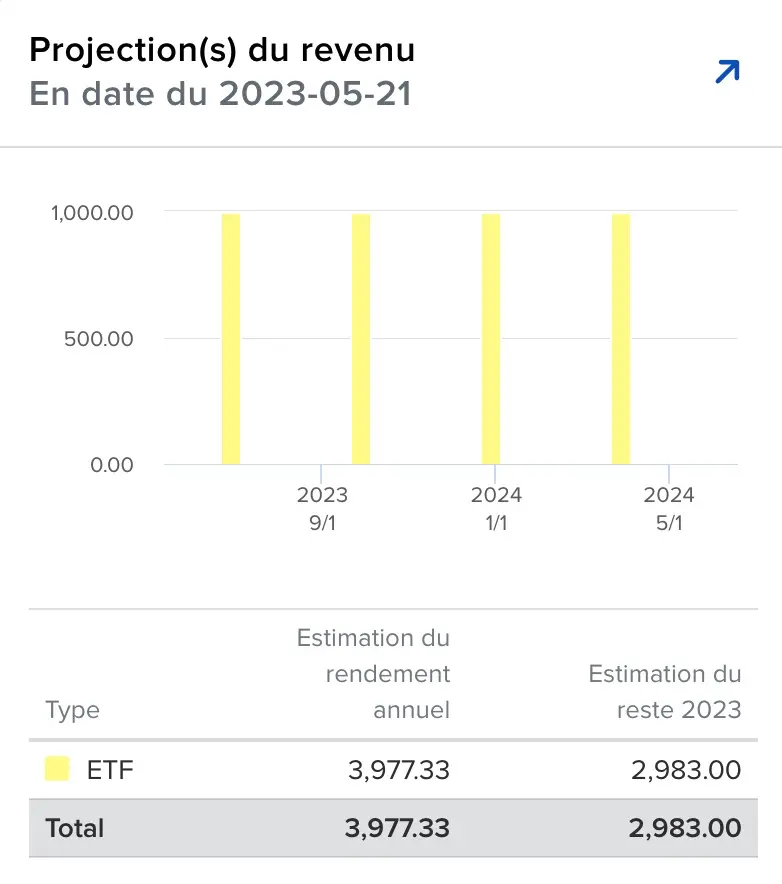Click the Projection(s) du revenu title

[x=222, y=50]
